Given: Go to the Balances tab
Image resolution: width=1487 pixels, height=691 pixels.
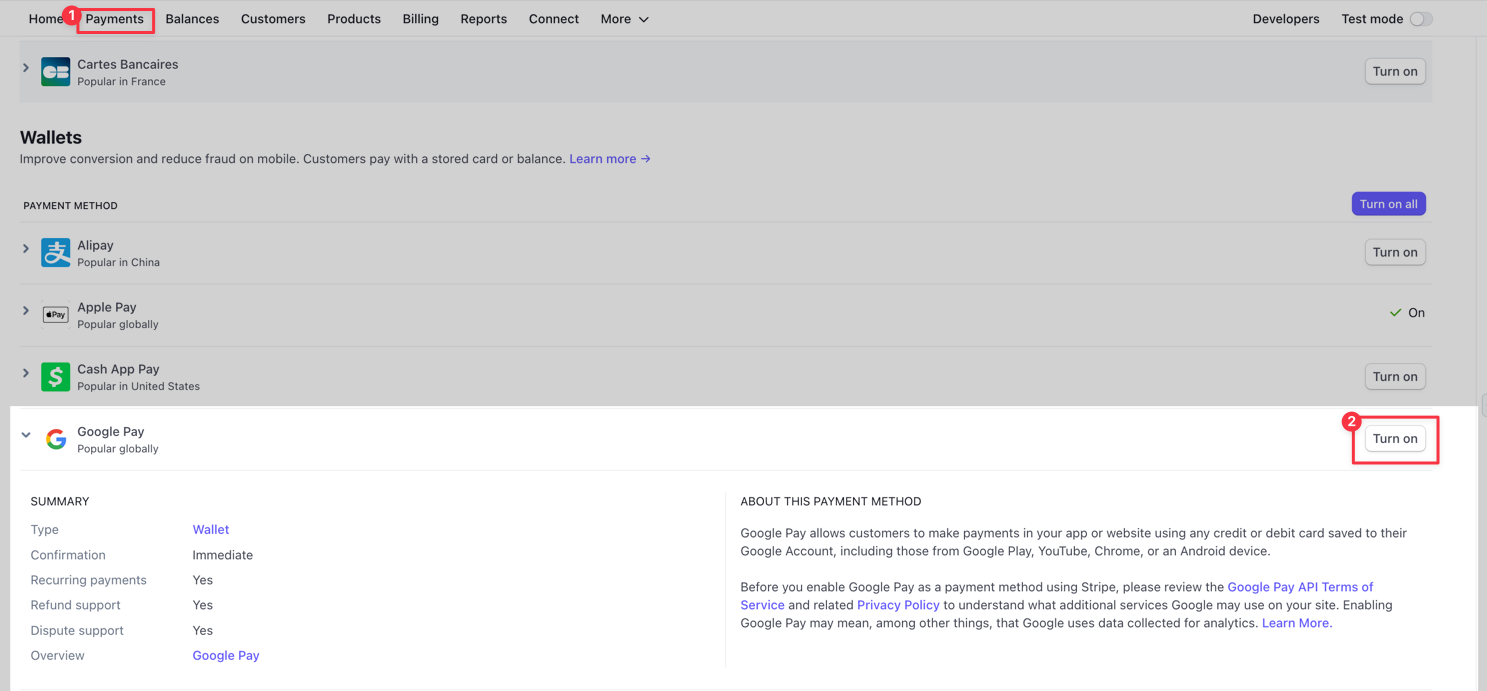Looking at the screenshot, I should (192, 19).
